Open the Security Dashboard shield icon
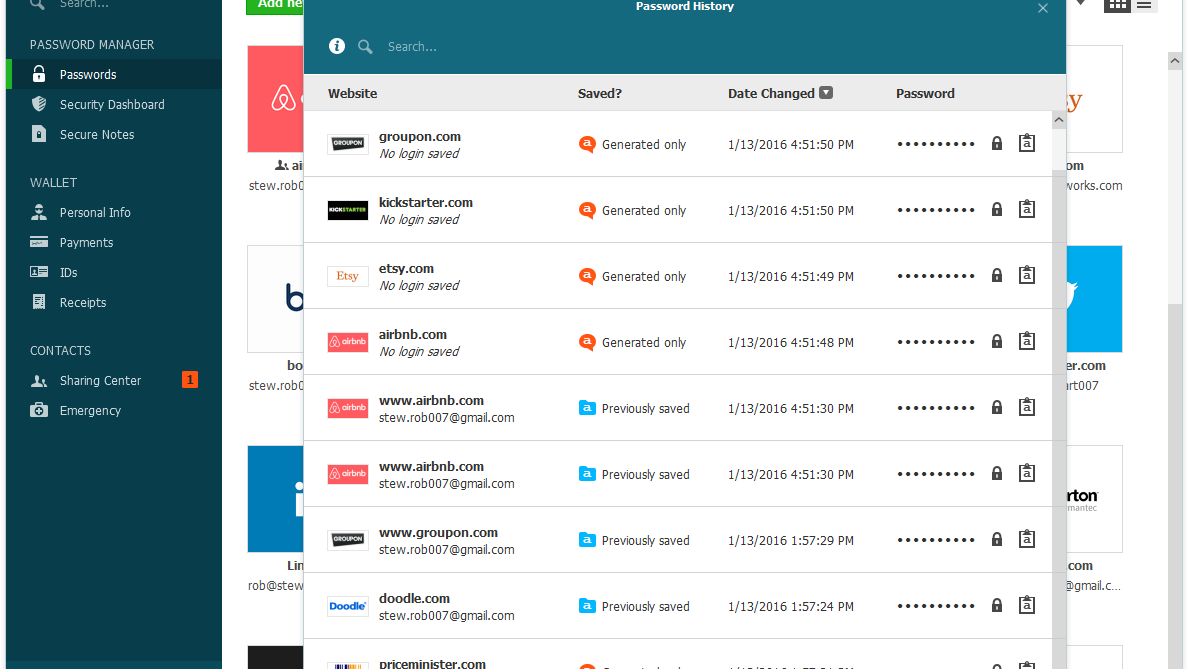This screenshot has width=1188, height=669. pyautogui.click(x=39, y=104)
